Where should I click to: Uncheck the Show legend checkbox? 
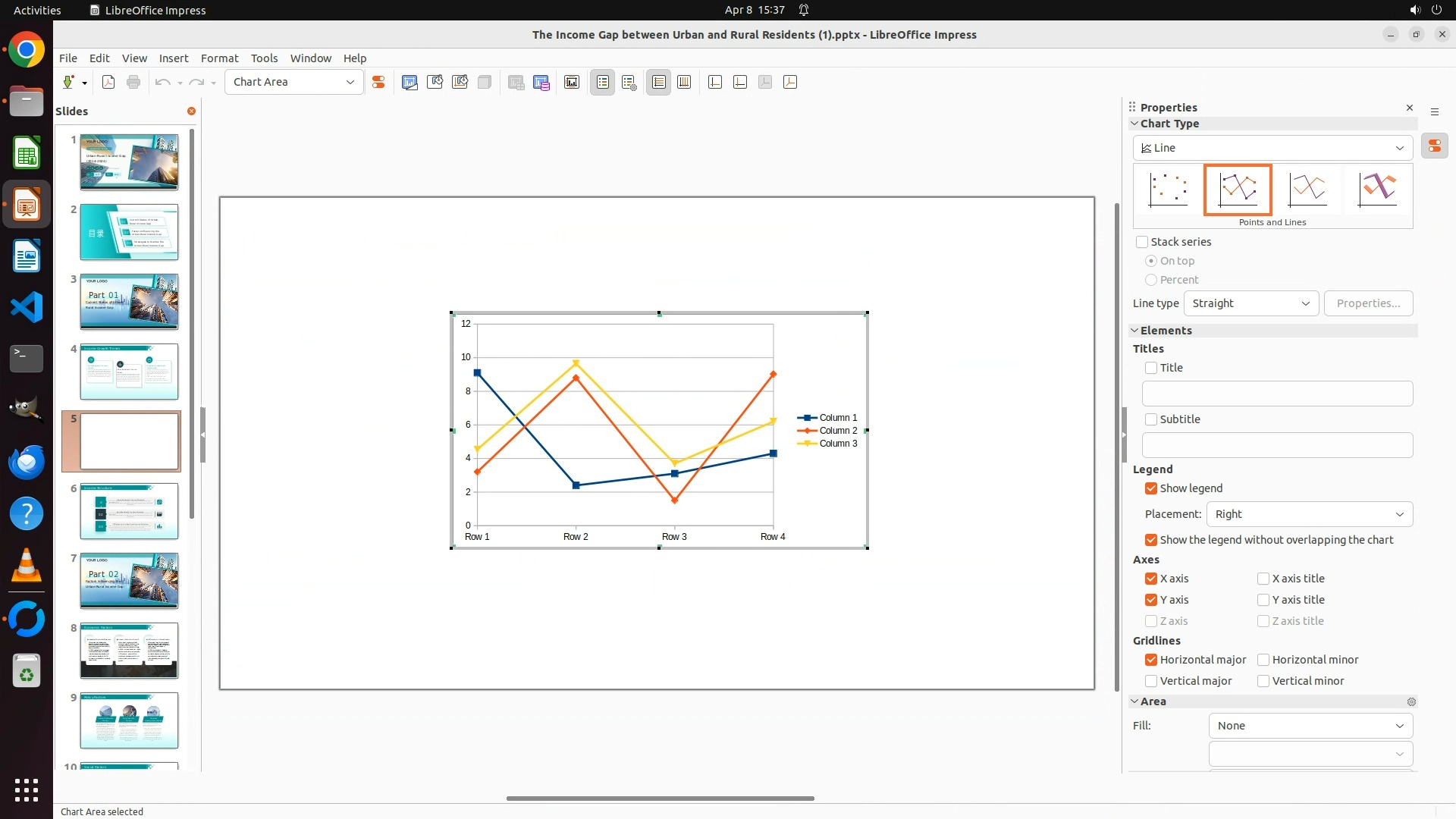click(1151, 488)
